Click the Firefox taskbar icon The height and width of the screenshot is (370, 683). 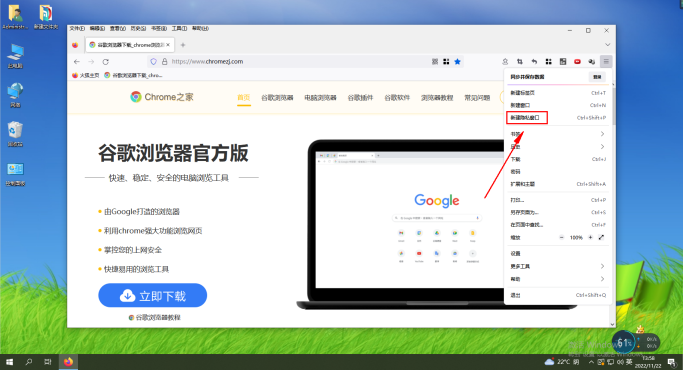pyautogui.click(x=68, y=362)
